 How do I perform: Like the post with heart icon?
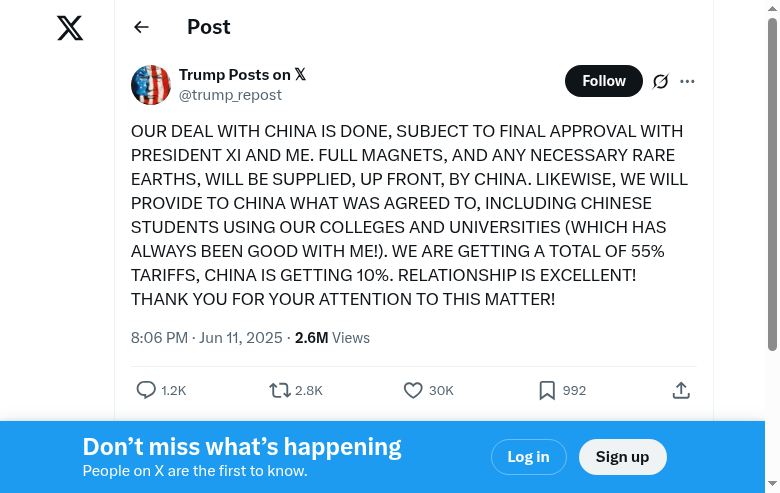(x=413, y=390)
